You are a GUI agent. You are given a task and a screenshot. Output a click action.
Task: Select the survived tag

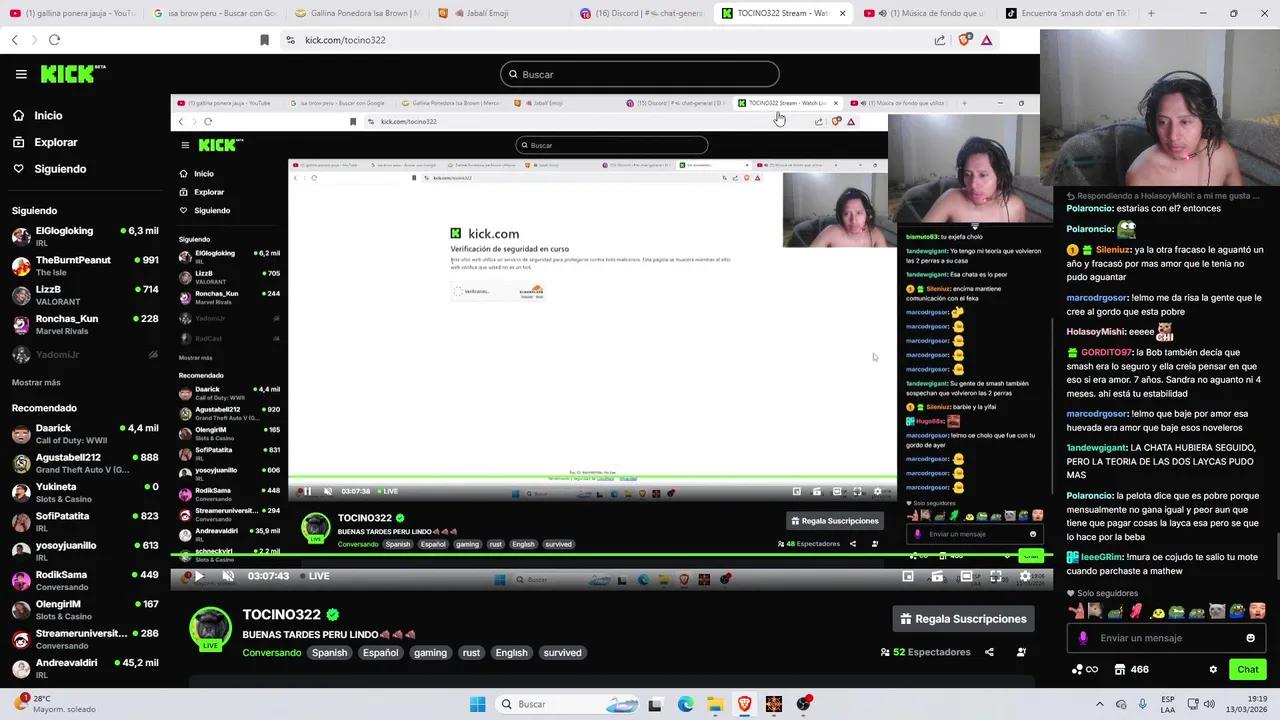pyautogui.click(x=562, y=653)
